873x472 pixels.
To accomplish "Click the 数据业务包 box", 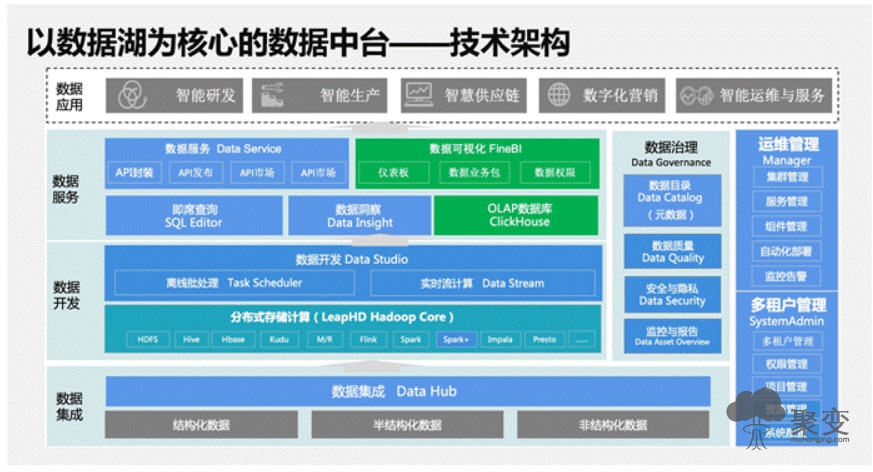I will click(x=474, y=173).
